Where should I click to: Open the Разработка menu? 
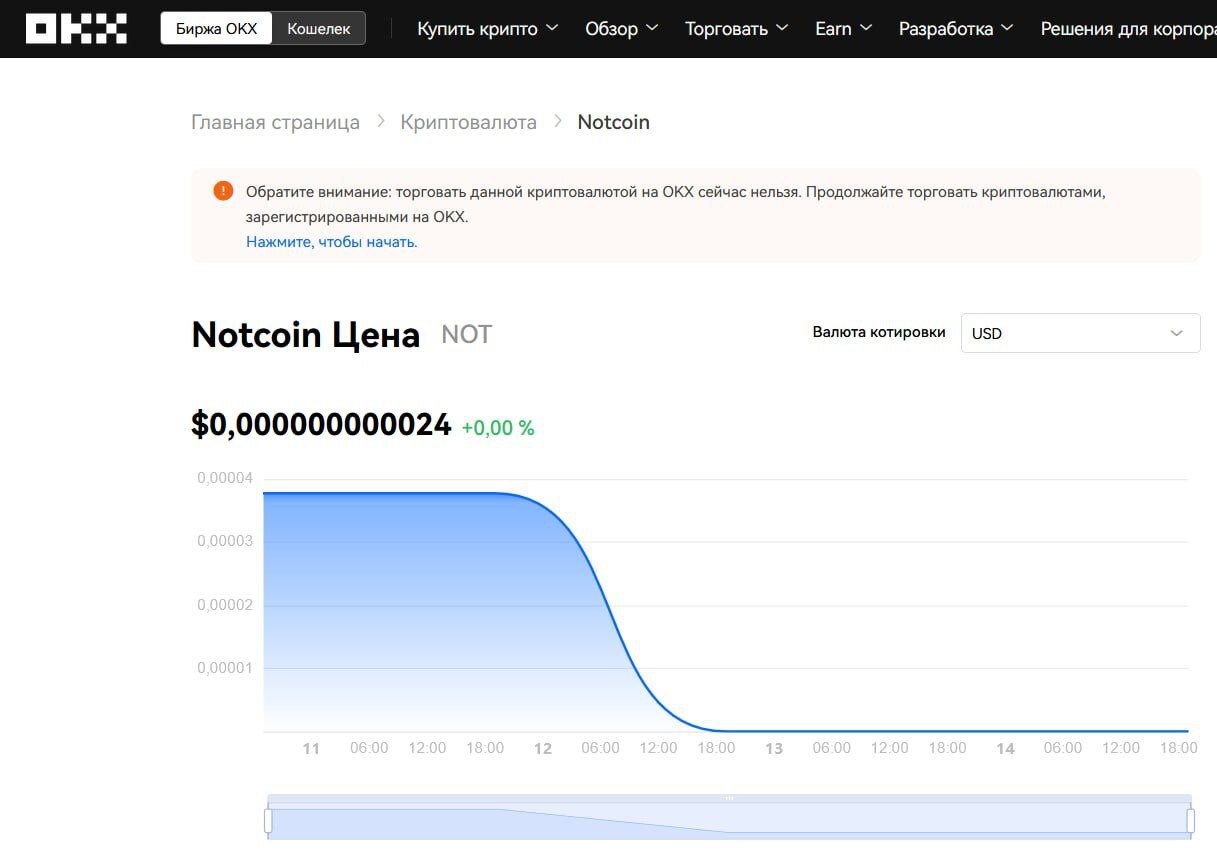(955, 29)
